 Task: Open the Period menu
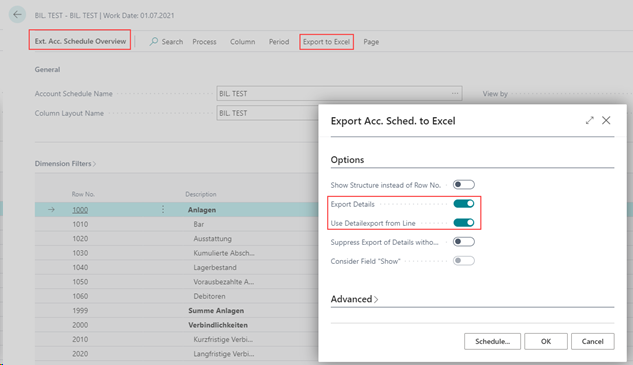279,42
